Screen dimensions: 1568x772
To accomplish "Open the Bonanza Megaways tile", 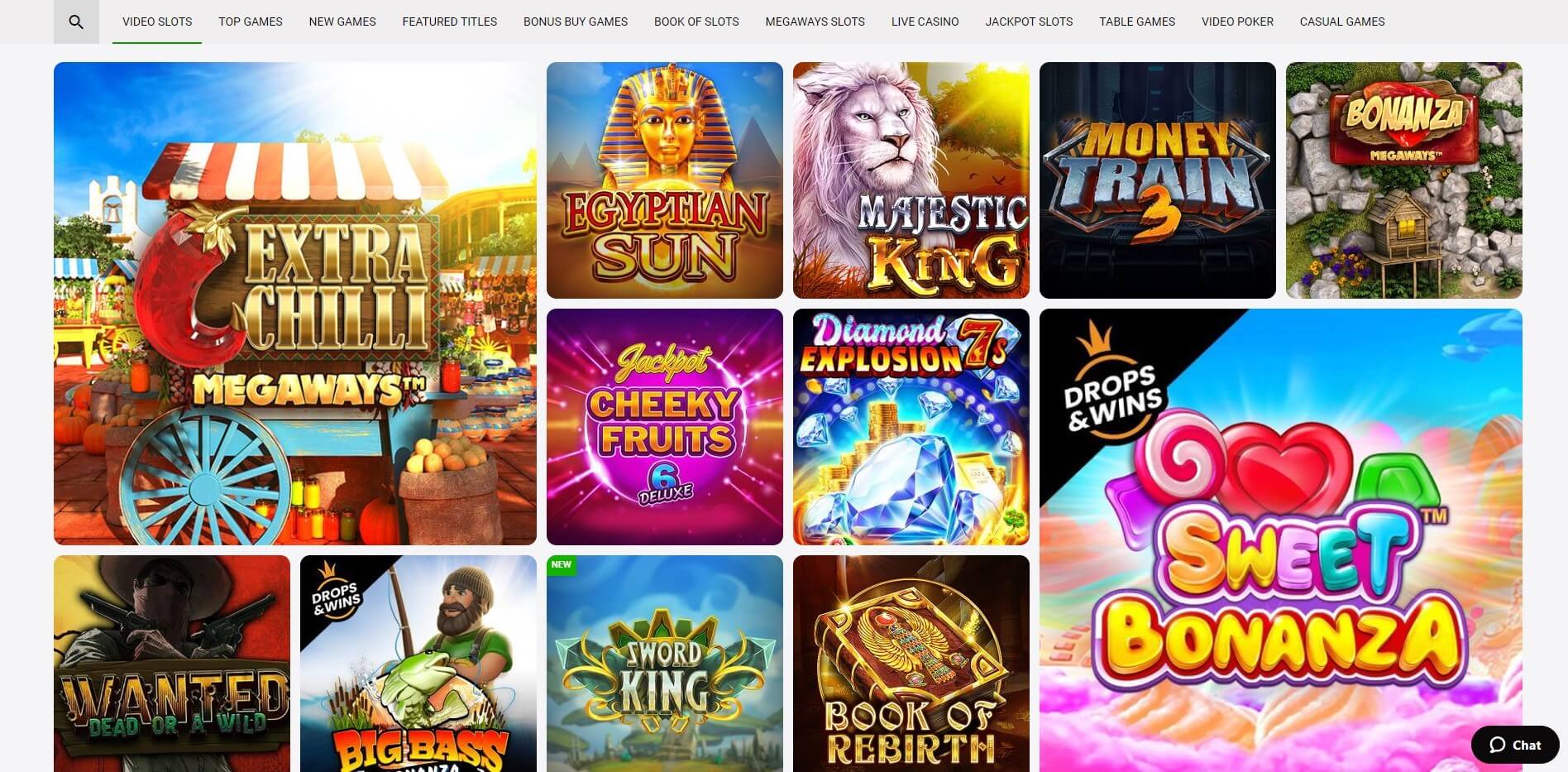I will point(1404,180).
